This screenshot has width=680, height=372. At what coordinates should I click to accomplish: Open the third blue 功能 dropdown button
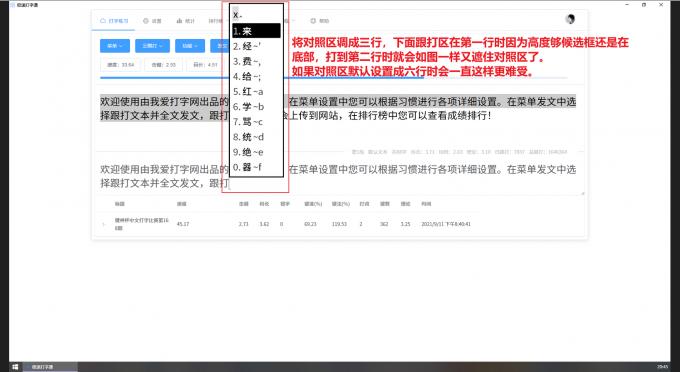point(190,46)
